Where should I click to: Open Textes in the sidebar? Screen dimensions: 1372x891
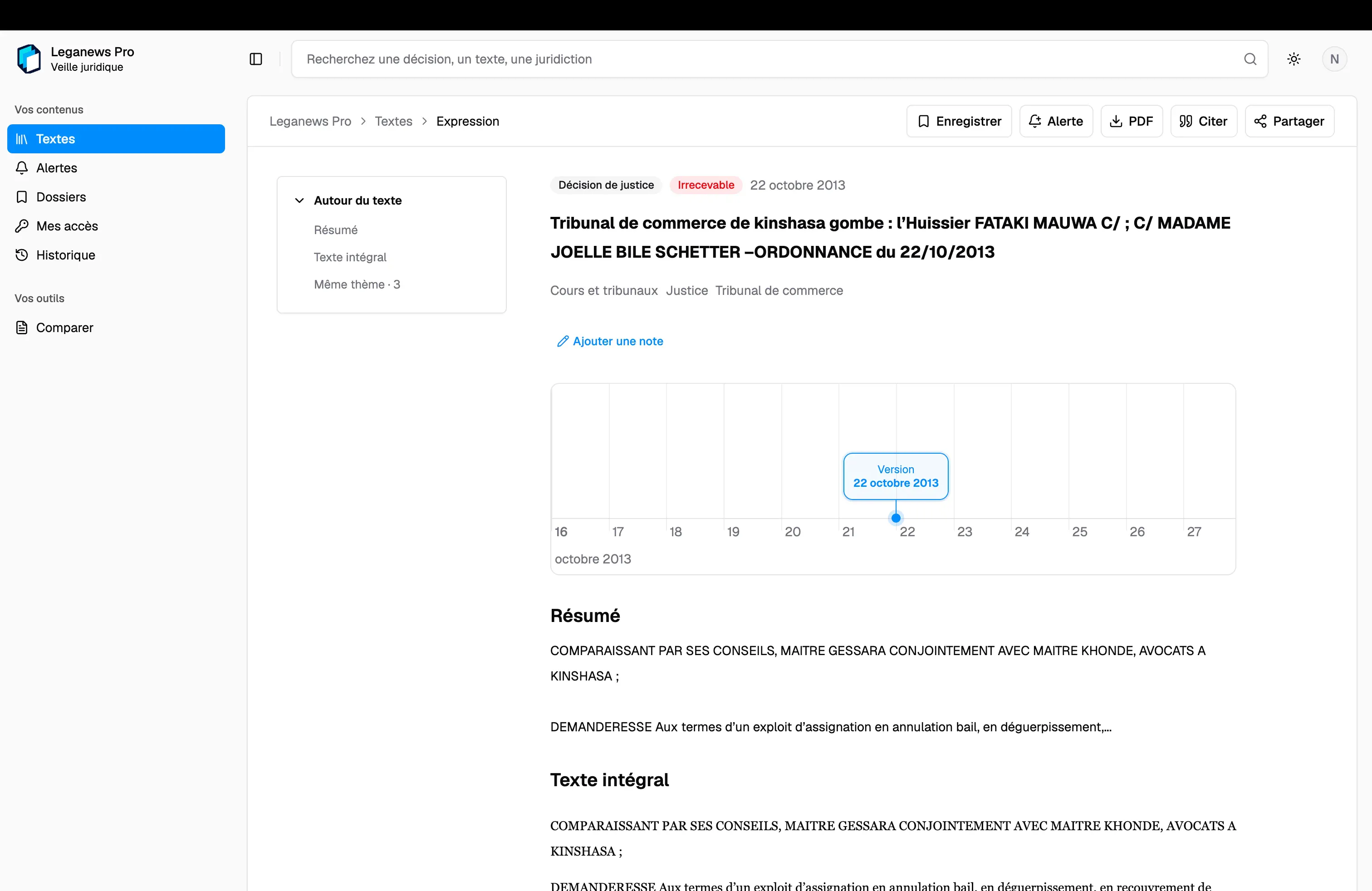[x=116, y=139]
